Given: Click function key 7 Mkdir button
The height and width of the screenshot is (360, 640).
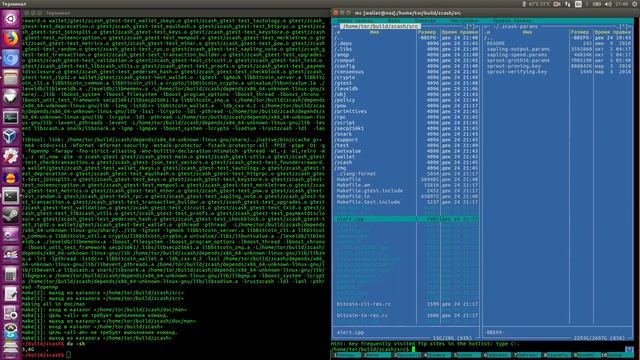Looking at the screenshot, I should pyautogui.click(x=527, y=356).
